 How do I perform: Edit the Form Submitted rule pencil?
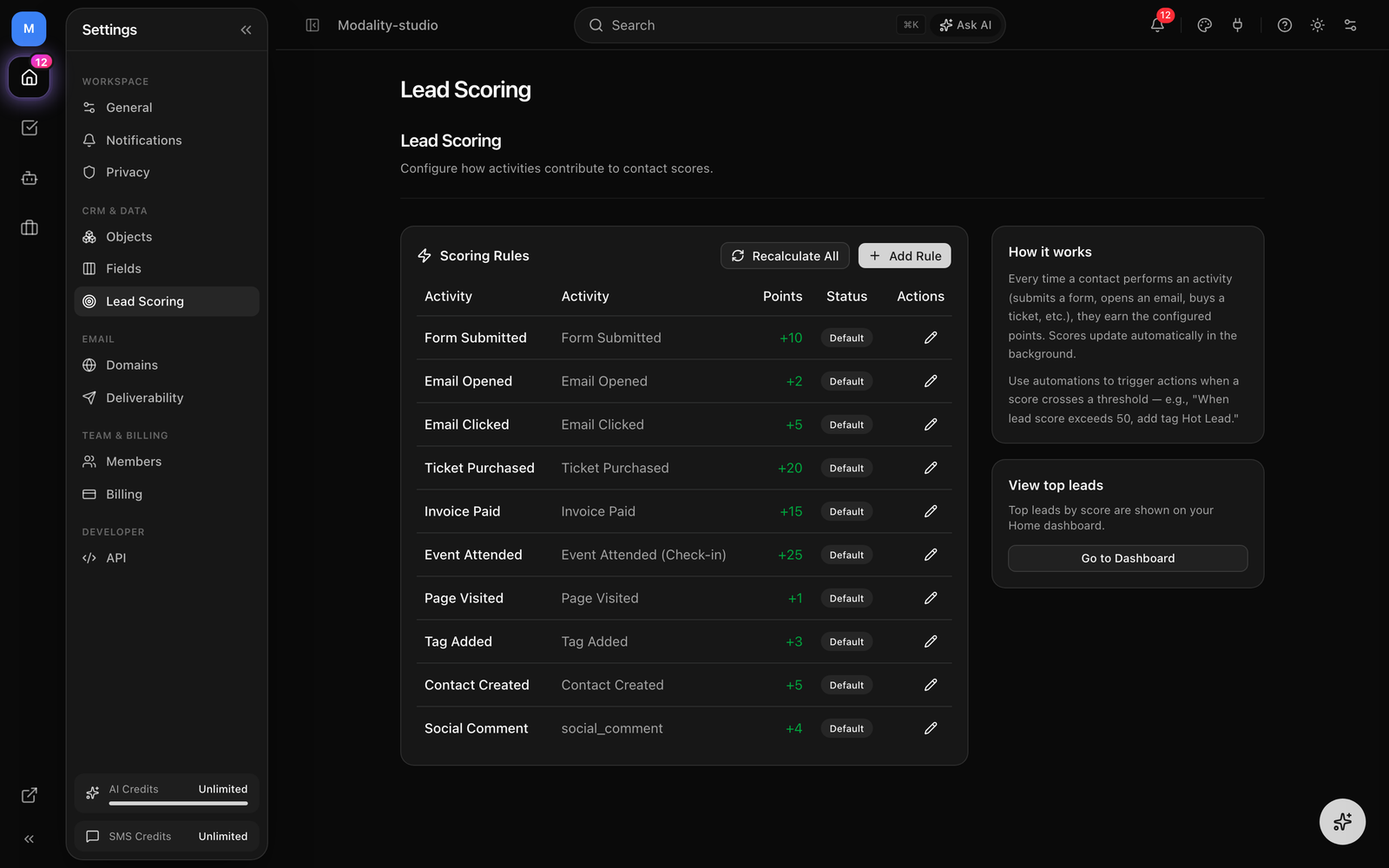tap(931, 338)
